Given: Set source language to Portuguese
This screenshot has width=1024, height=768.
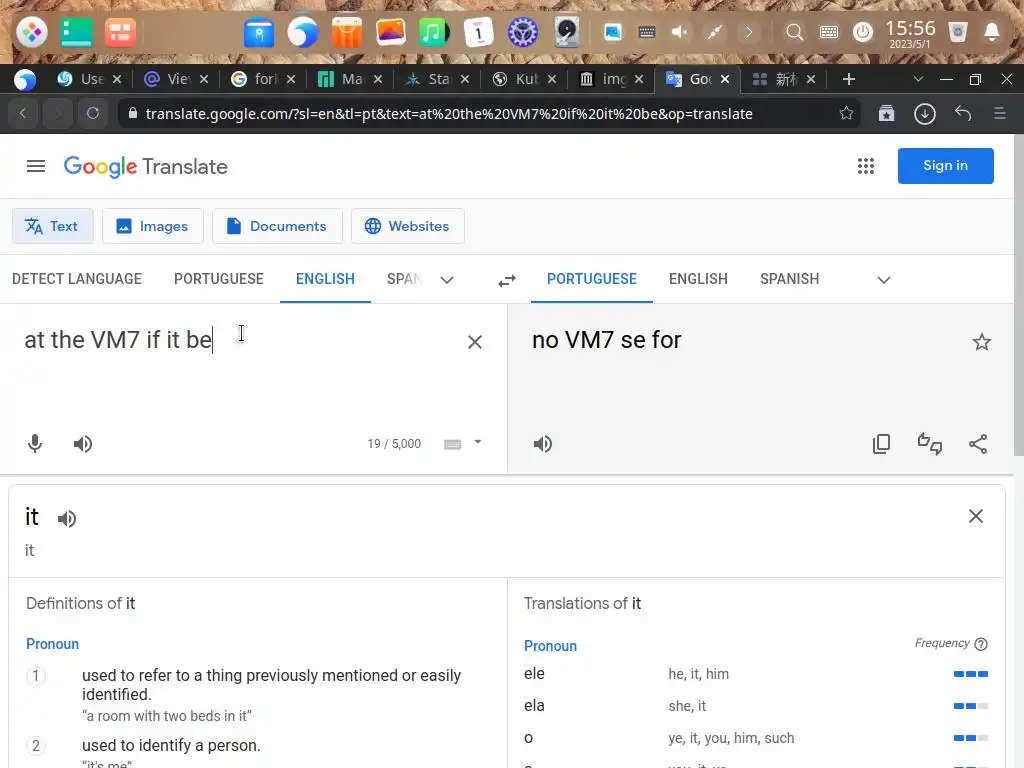Looking at the screenshot, I should 219,279.
